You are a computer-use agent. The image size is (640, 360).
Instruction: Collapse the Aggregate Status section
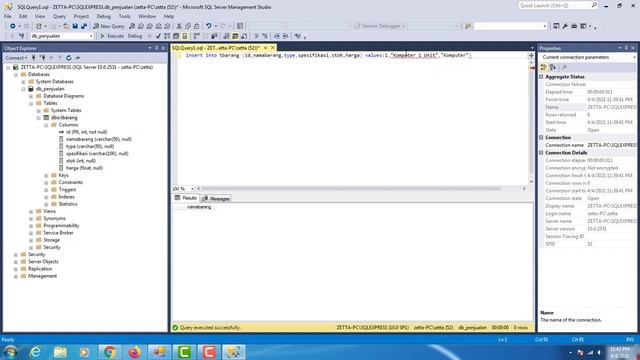click(x=542, y=77)
